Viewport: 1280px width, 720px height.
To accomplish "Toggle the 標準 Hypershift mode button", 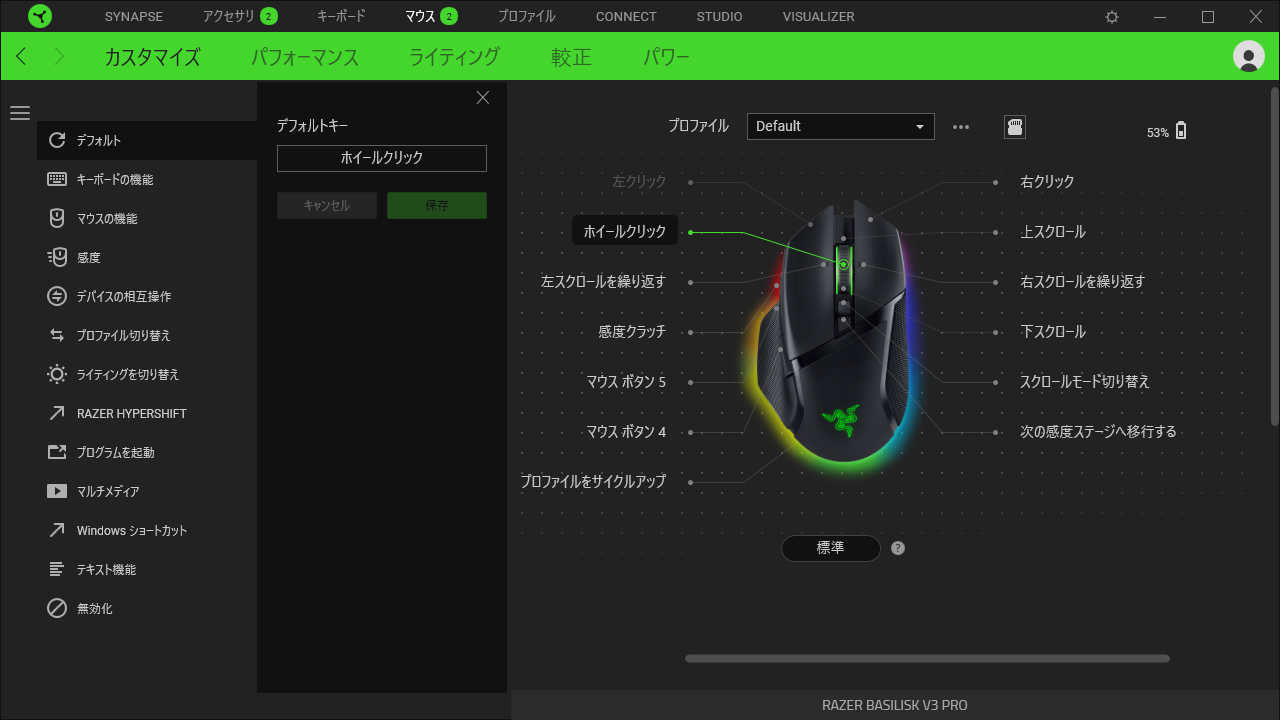I will click(x=831, y=548).
